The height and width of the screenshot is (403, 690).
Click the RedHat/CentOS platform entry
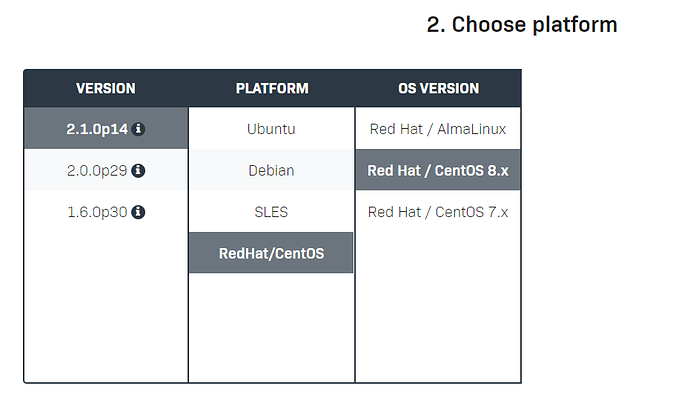tap(271, 253)
